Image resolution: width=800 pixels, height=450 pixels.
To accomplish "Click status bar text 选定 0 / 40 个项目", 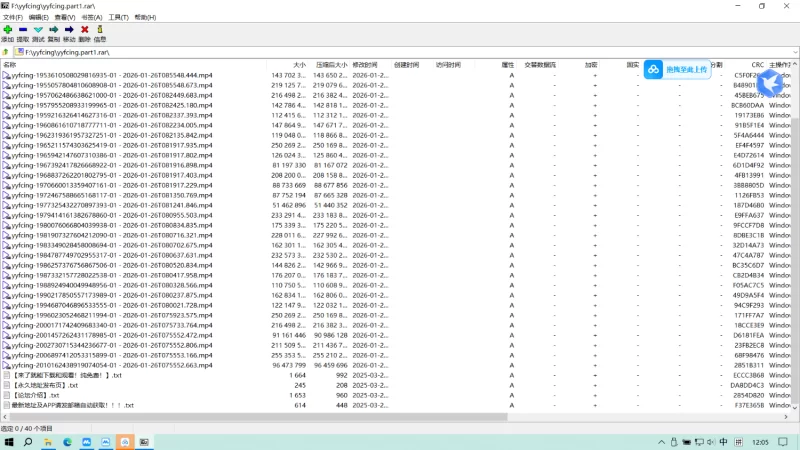I will (x=27, y=429).
